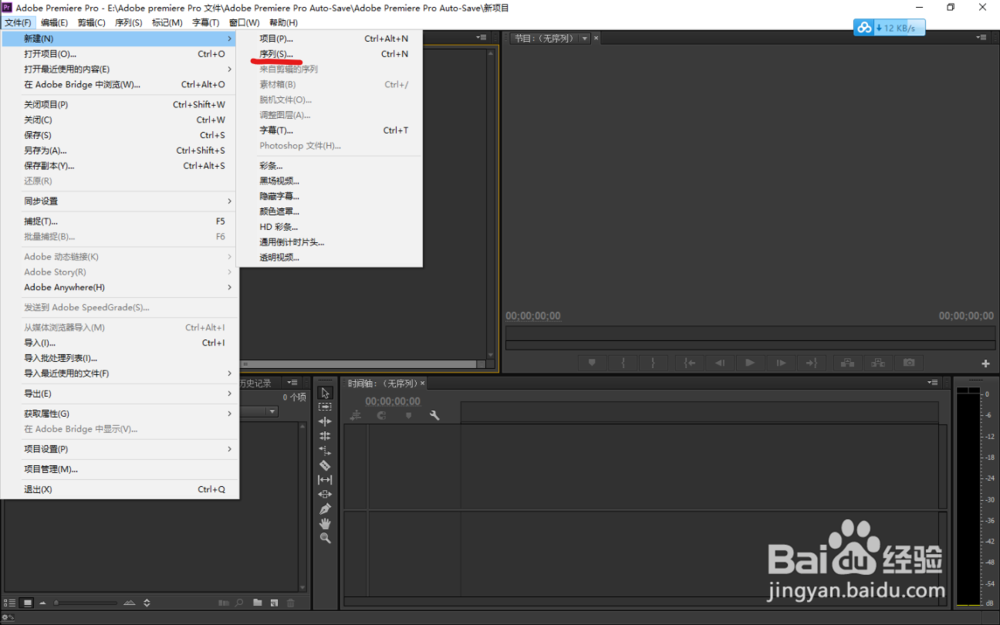Select the Track Select tool
1000x625 pixels.
pos(325,407)
